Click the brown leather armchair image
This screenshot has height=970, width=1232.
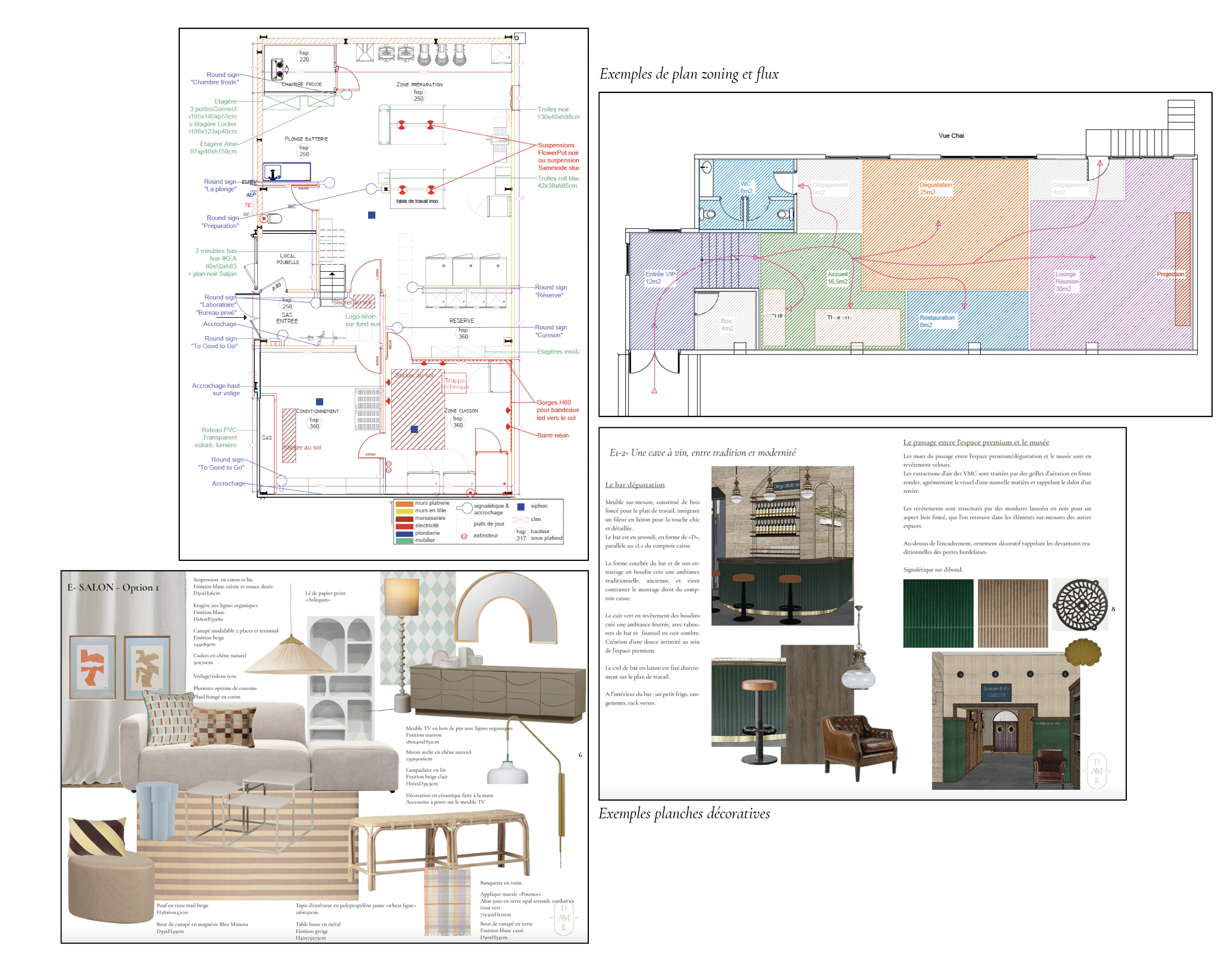[x=859, y=744]
